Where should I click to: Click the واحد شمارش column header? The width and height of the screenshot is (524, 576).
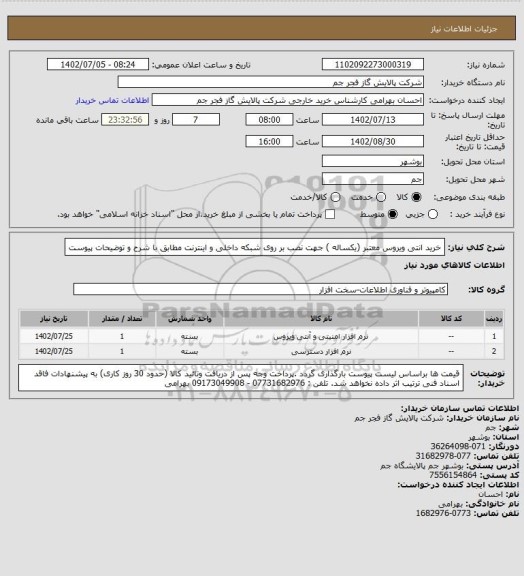(190, 319)
